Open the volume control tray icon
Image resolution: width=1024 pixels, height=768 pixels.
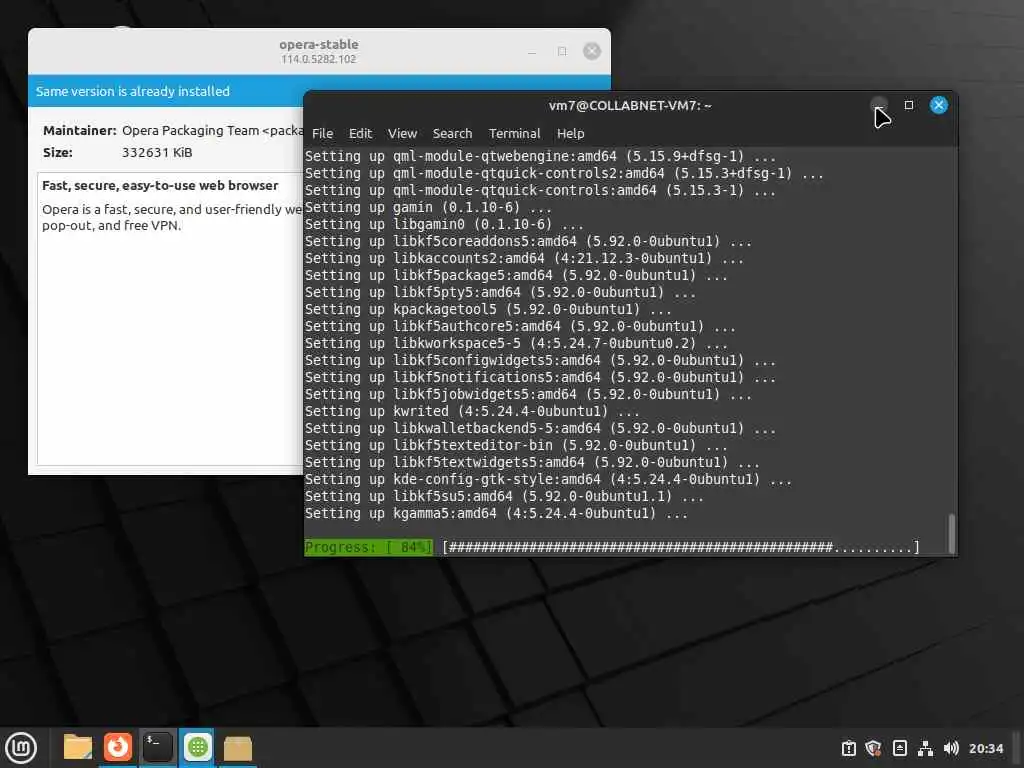pyautogui.click(x=952, y=748)
